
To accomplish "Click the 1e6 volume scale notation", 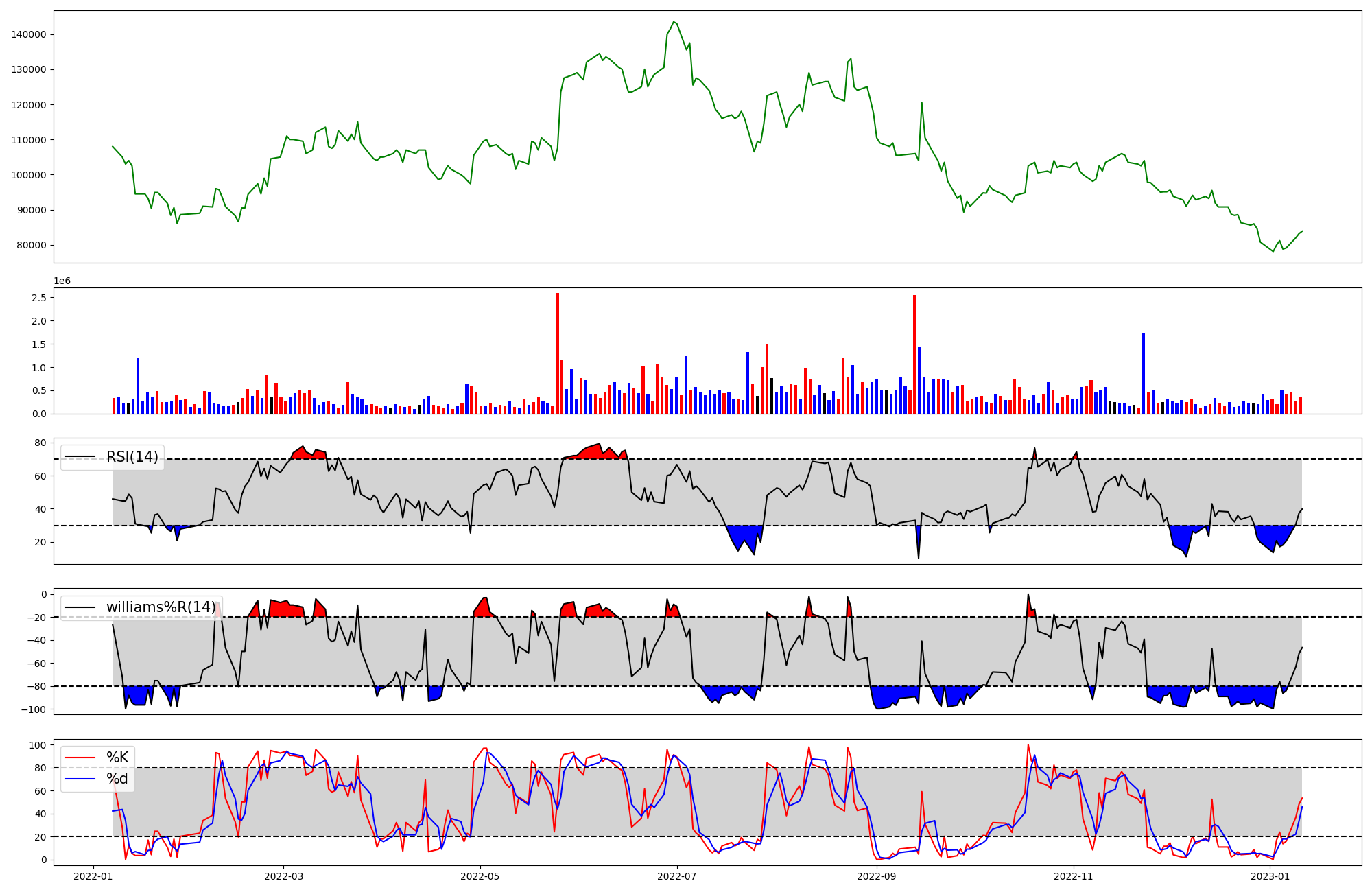I will 62,281.
